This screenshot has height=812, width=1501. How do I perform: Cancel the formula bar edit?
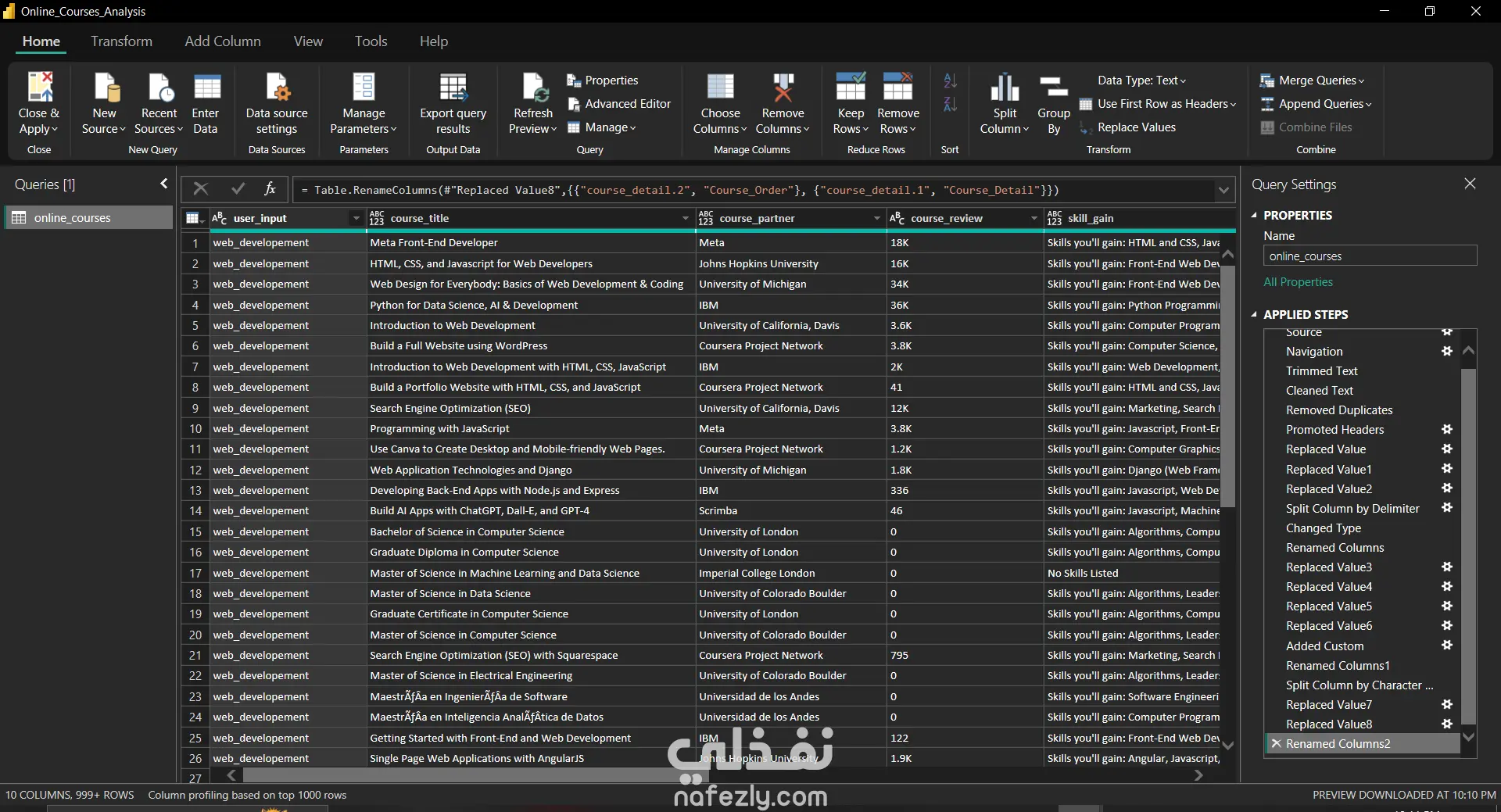(x=201, y=188)
